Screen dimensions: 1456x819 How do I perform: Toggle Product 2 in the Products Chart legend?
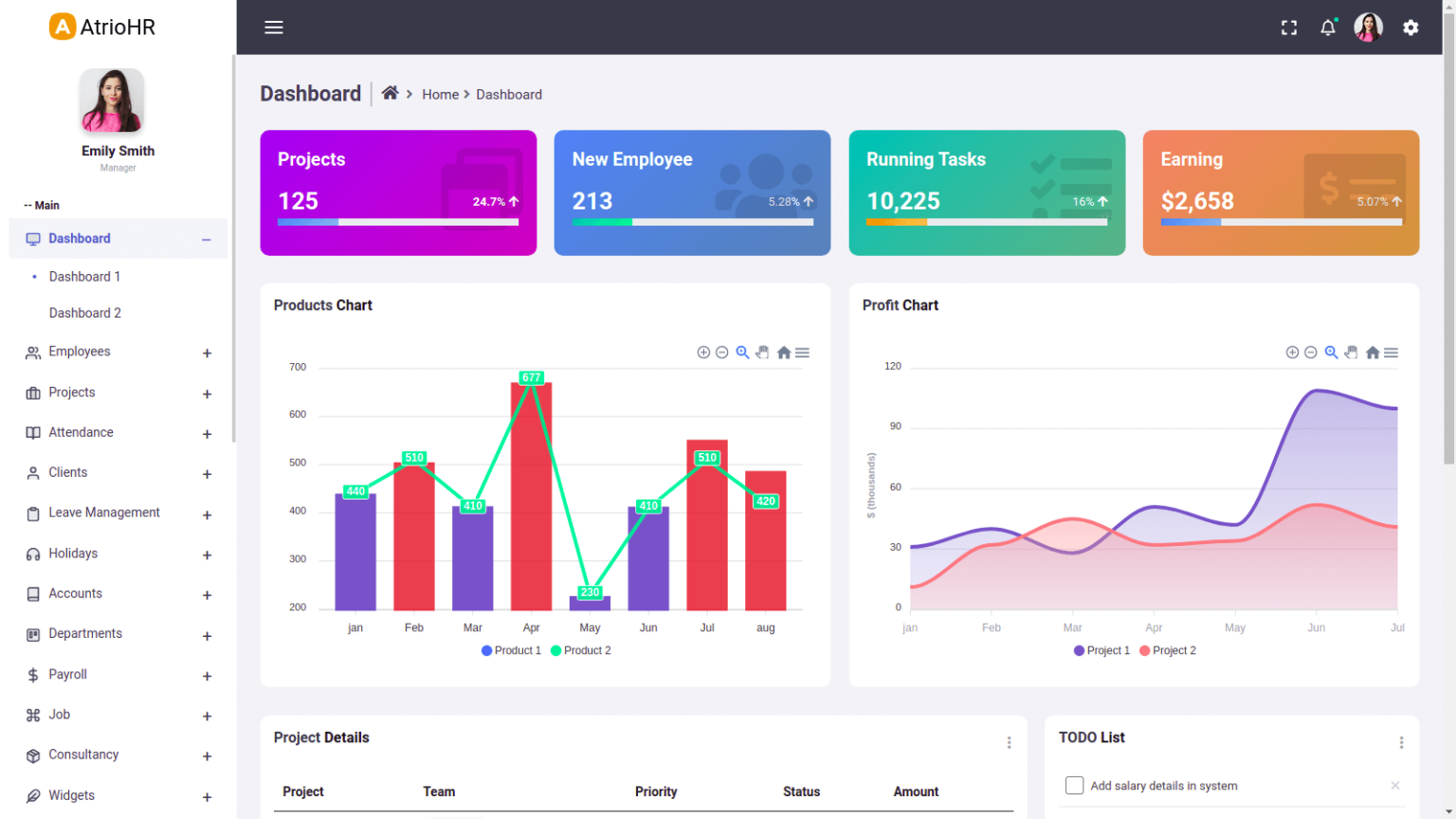[x=580, y=650]
